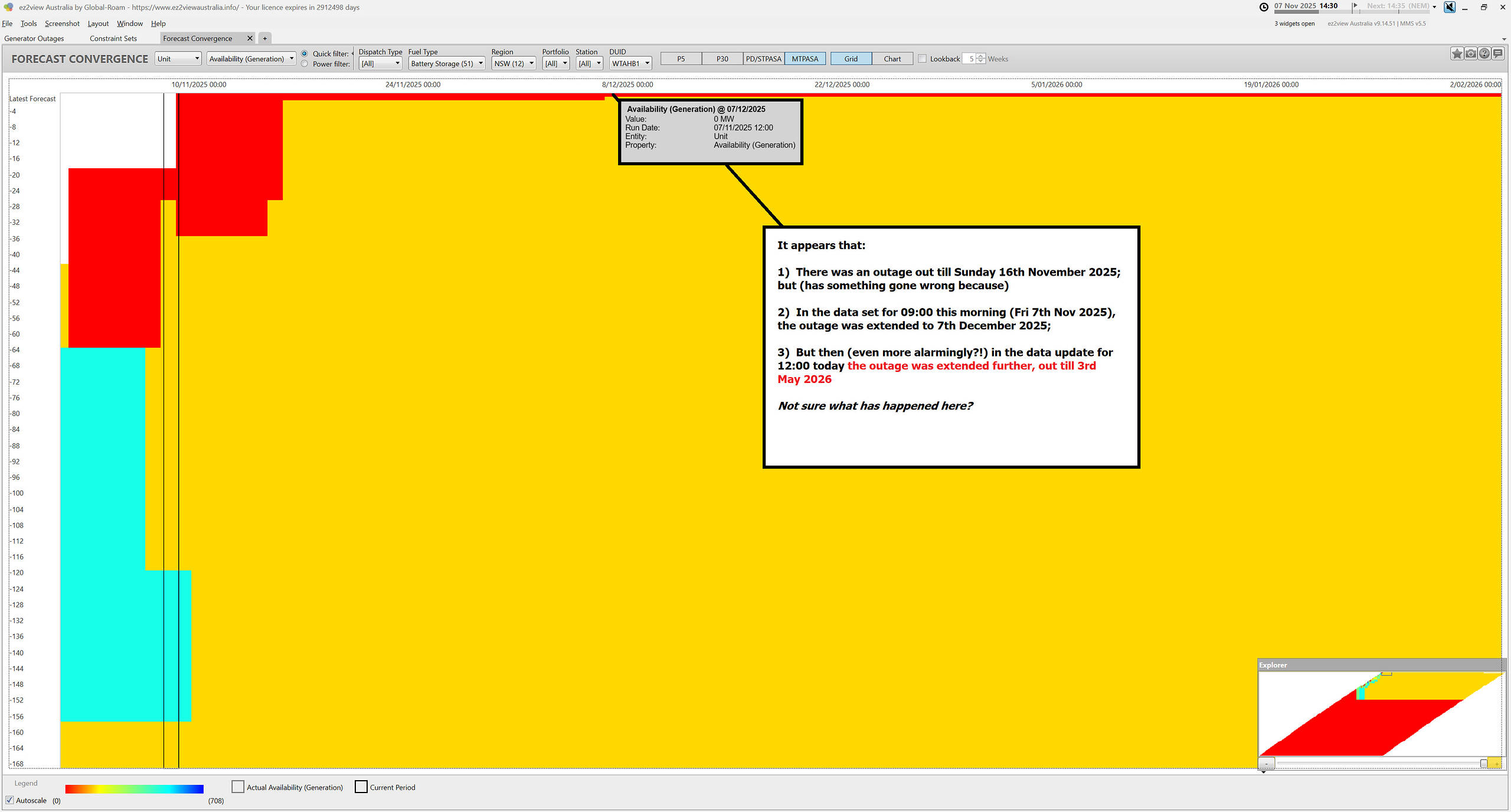Toggle the muted speaker icon

(x=1449, y=7)
